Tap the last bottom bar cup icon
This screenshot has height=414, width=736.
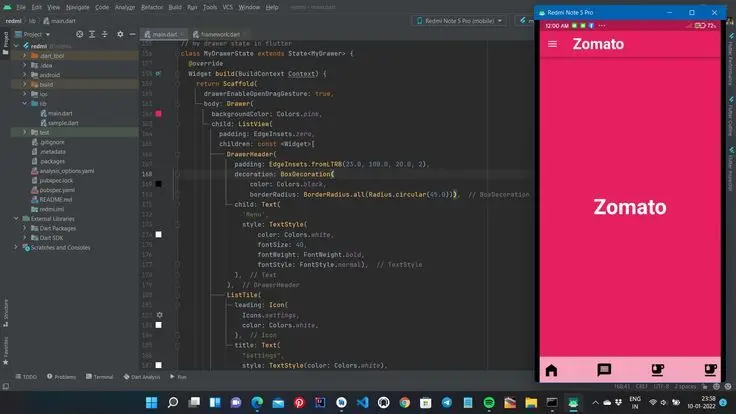(x=711, y=370)
